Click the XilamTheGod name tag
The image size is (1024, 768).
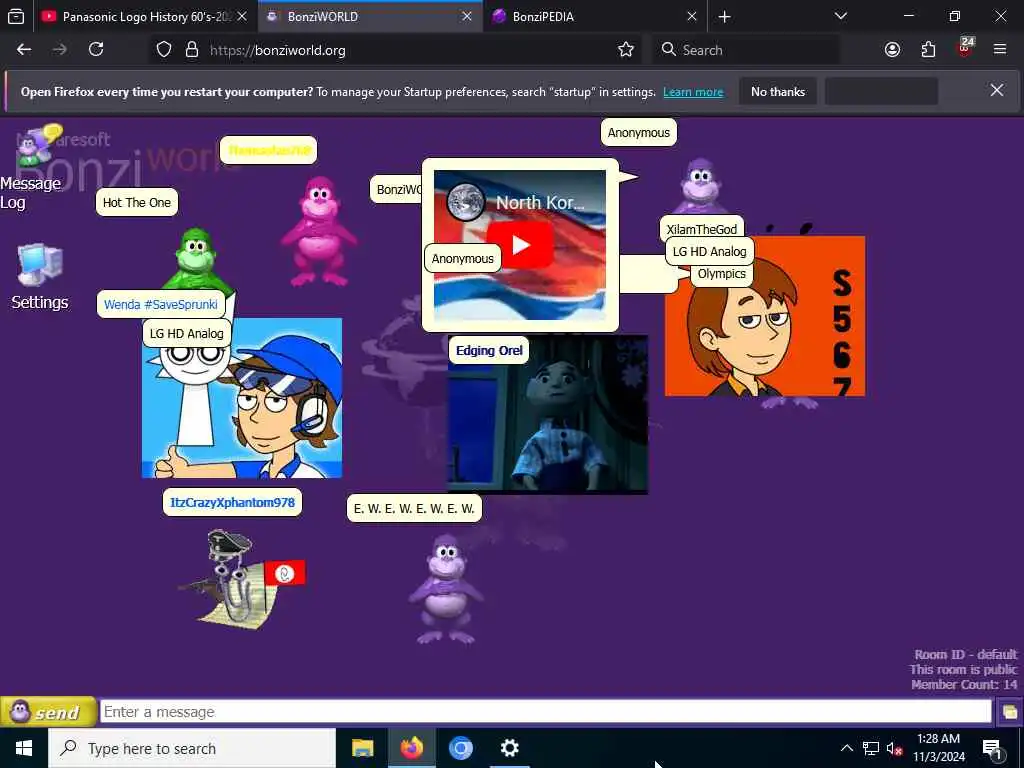pyautogui.click(x=701, y=229)
